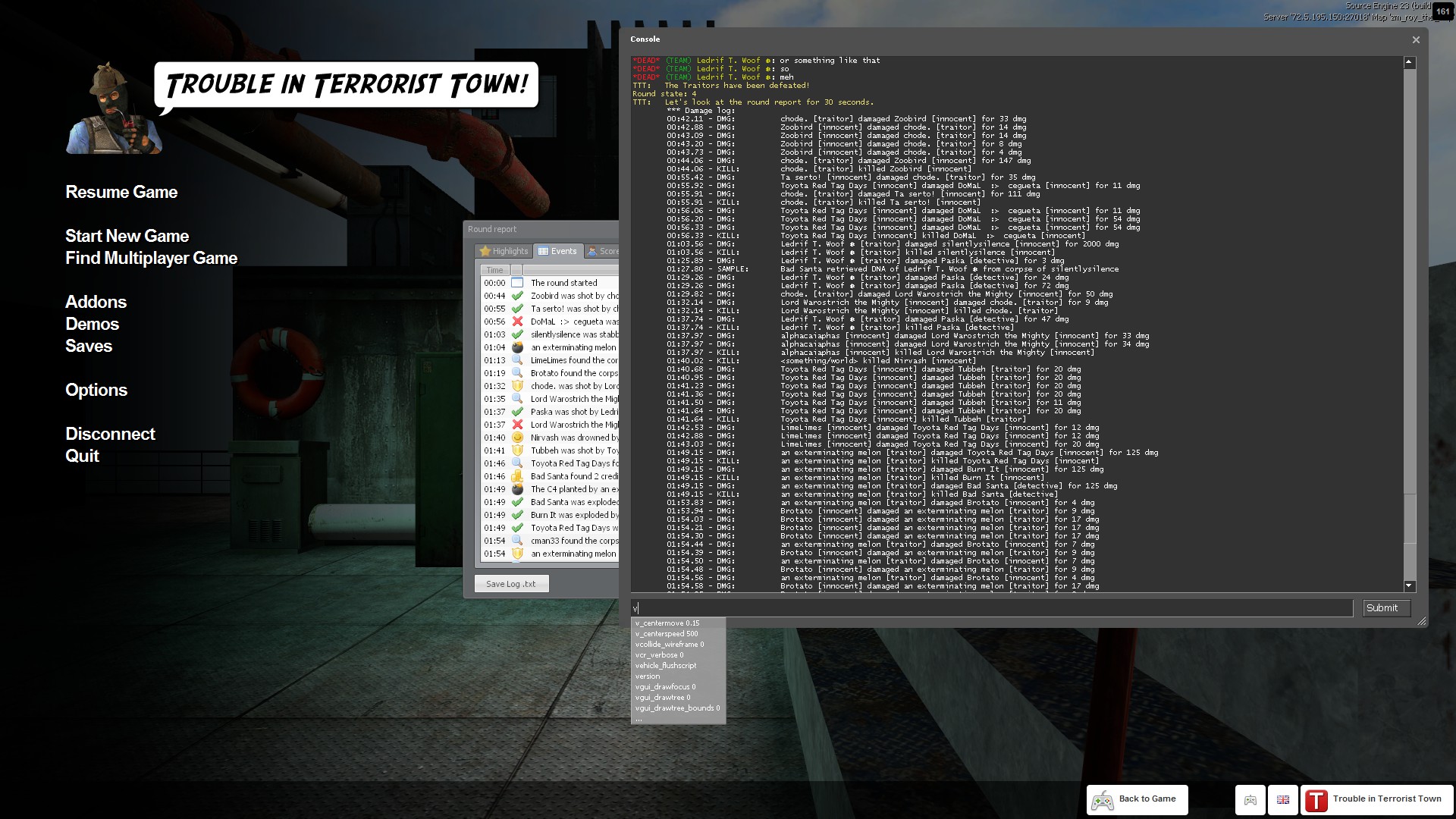Click the calendar icon for 'The round started'
The image size is (1456, 819).
[x=517, y=283]
